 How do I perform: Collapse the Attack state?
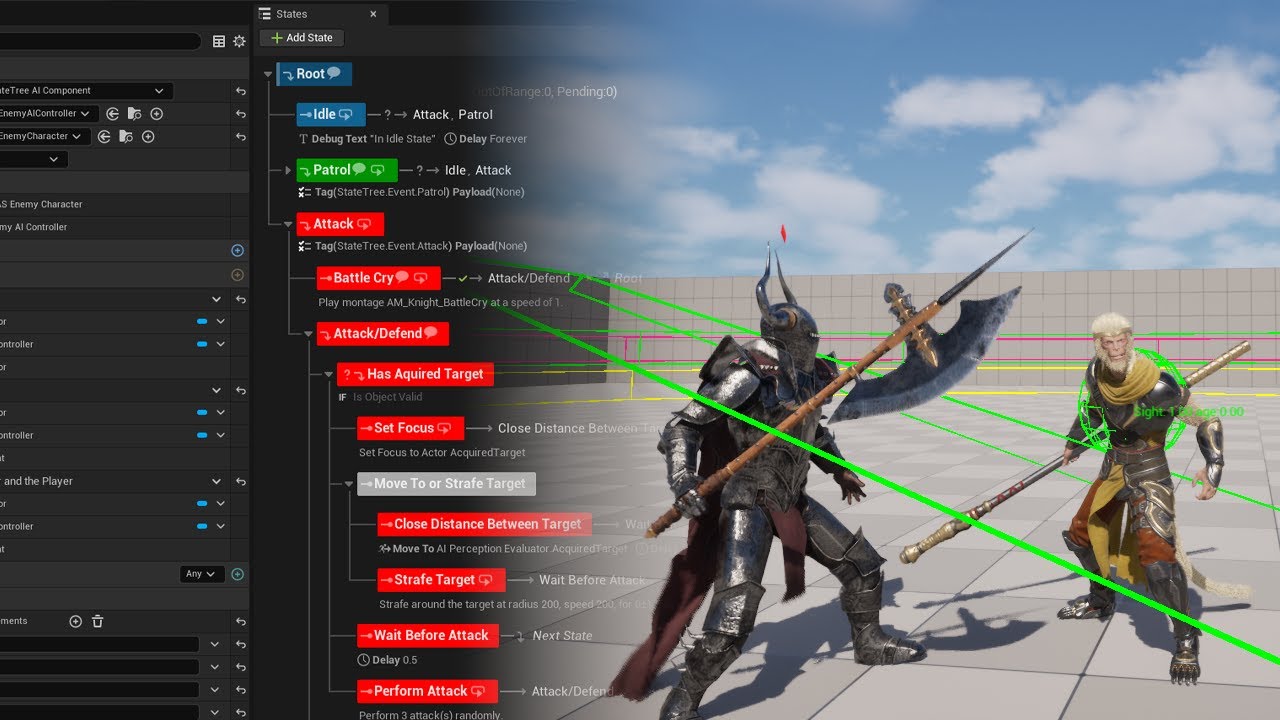point(288,224)
